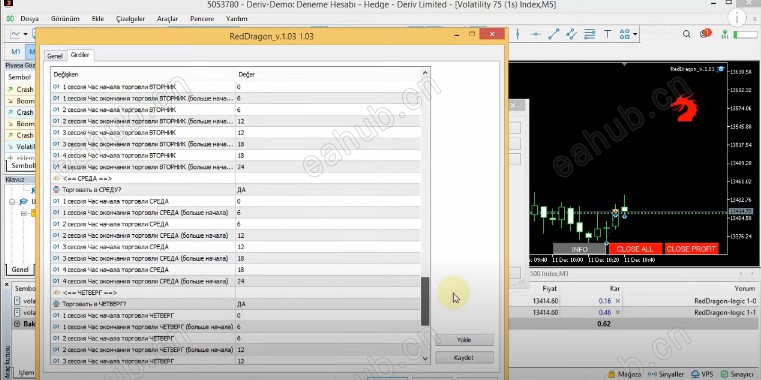This screenshot has width=761, height=380.
Task: Select the horizontal line drawing tool
Action: tap(535, 34)
